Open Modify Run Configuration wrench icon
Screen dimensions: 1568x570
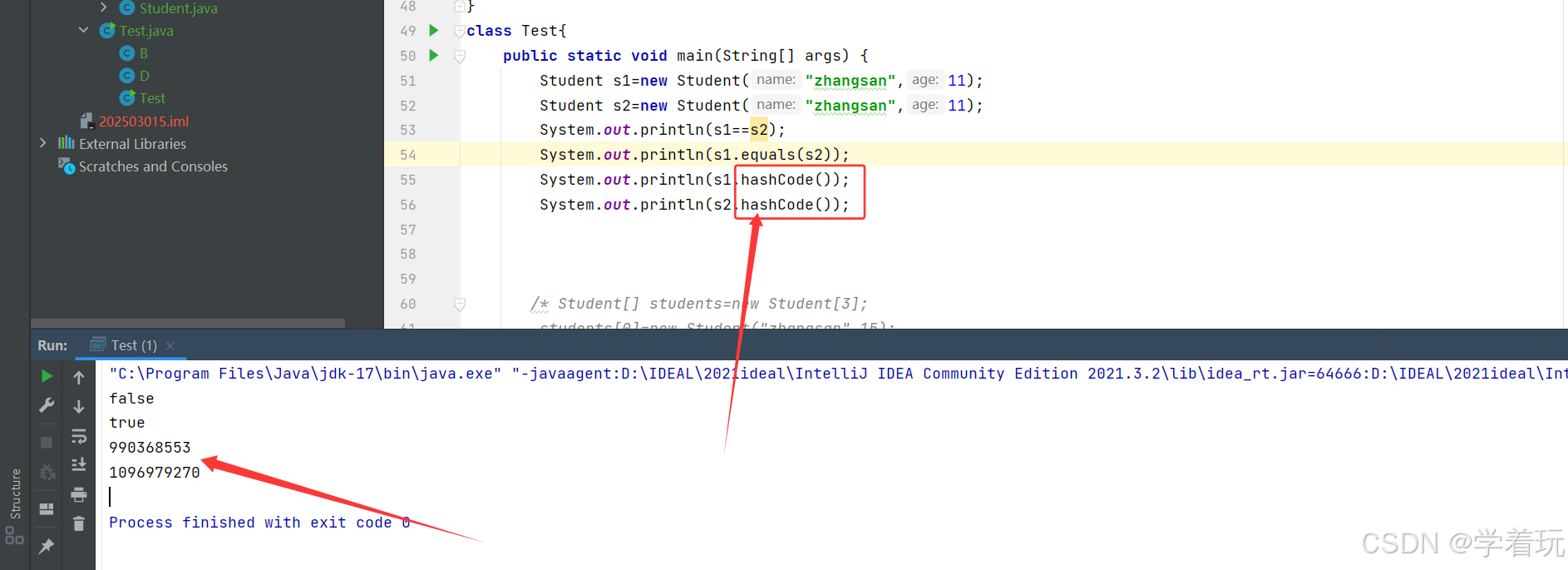point(47,405)
